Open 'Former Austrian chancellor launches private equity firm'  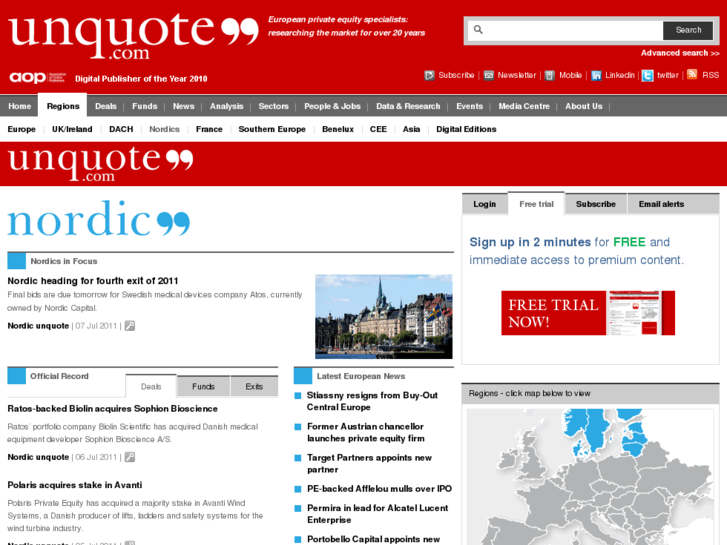coord(366,432)
